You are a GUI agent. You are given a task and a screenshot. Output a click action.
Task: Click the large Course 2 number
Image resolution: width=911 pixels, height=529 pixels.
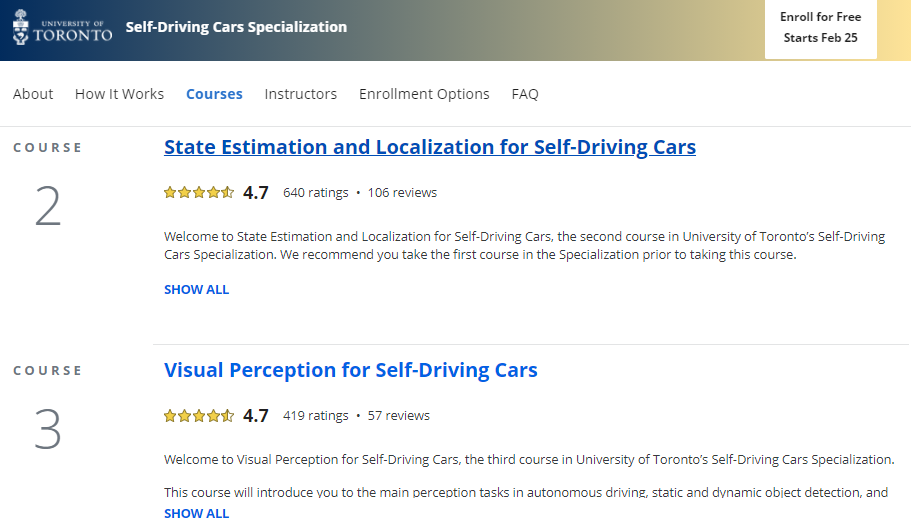point(48,207)
